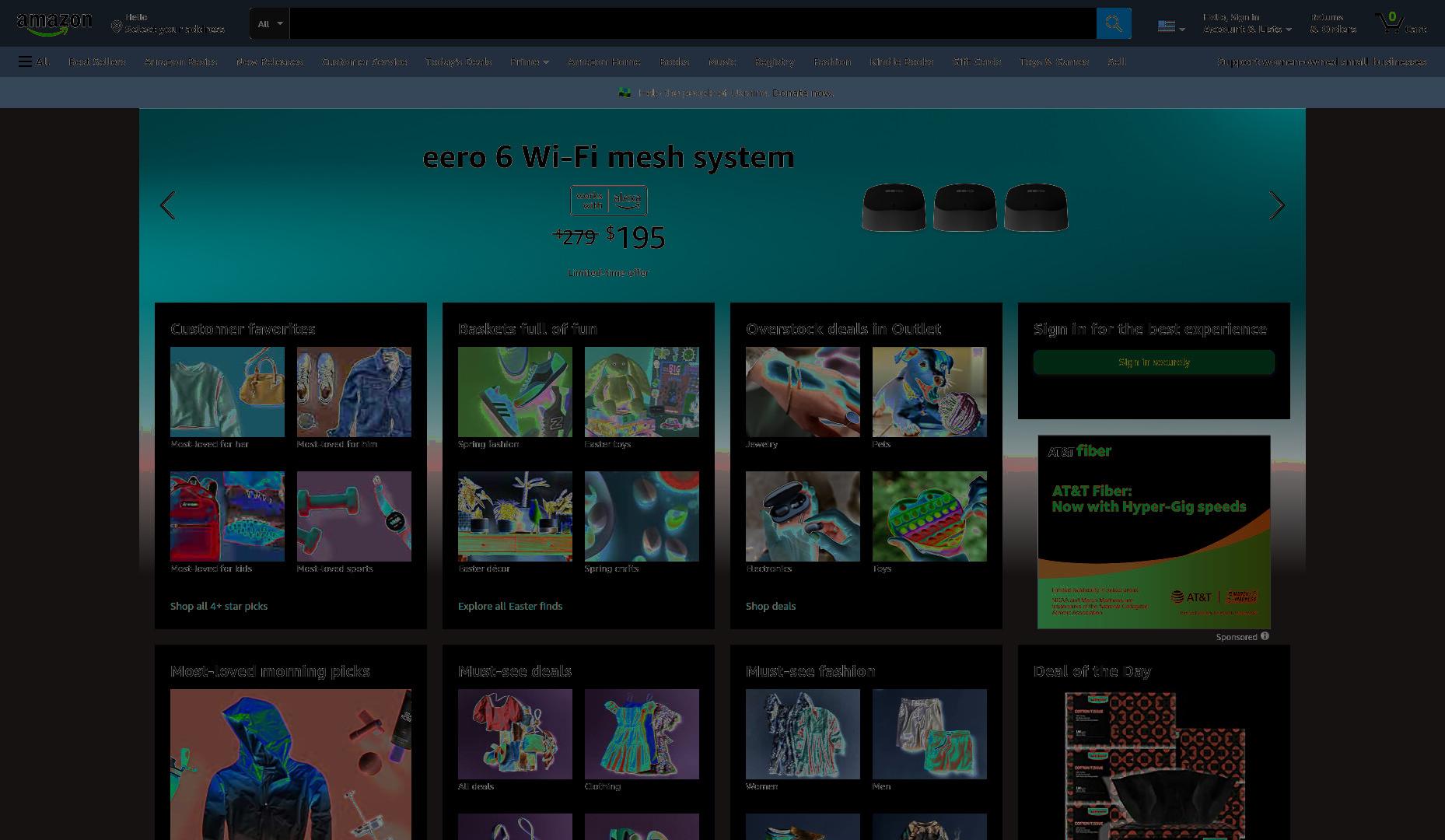Click the search magnifier button
This screenshot has height=840, width=1445.
pyautogui.click(x=1114, y=23)
